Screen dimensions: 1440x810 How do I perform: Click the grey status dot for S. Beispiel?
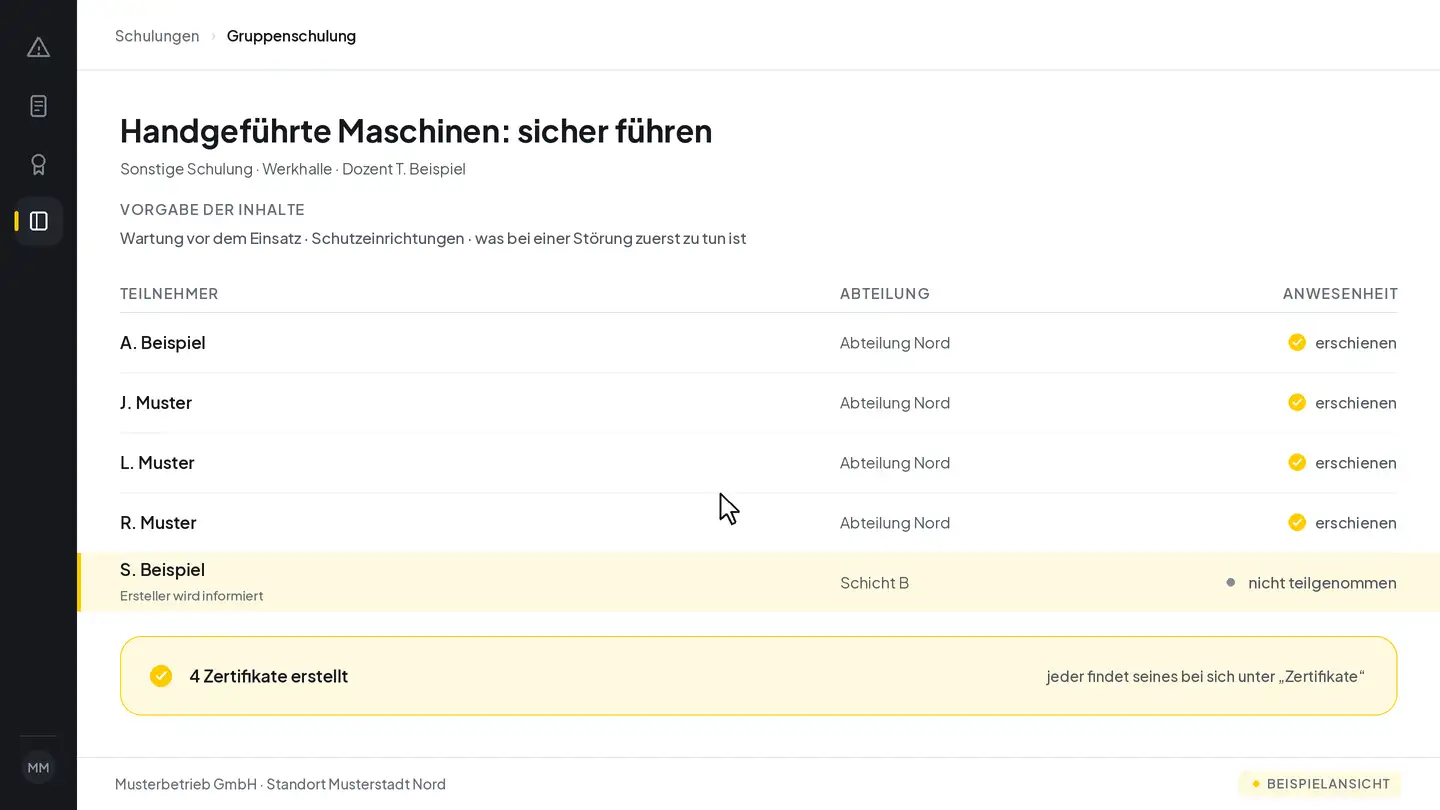(1230, 583)
